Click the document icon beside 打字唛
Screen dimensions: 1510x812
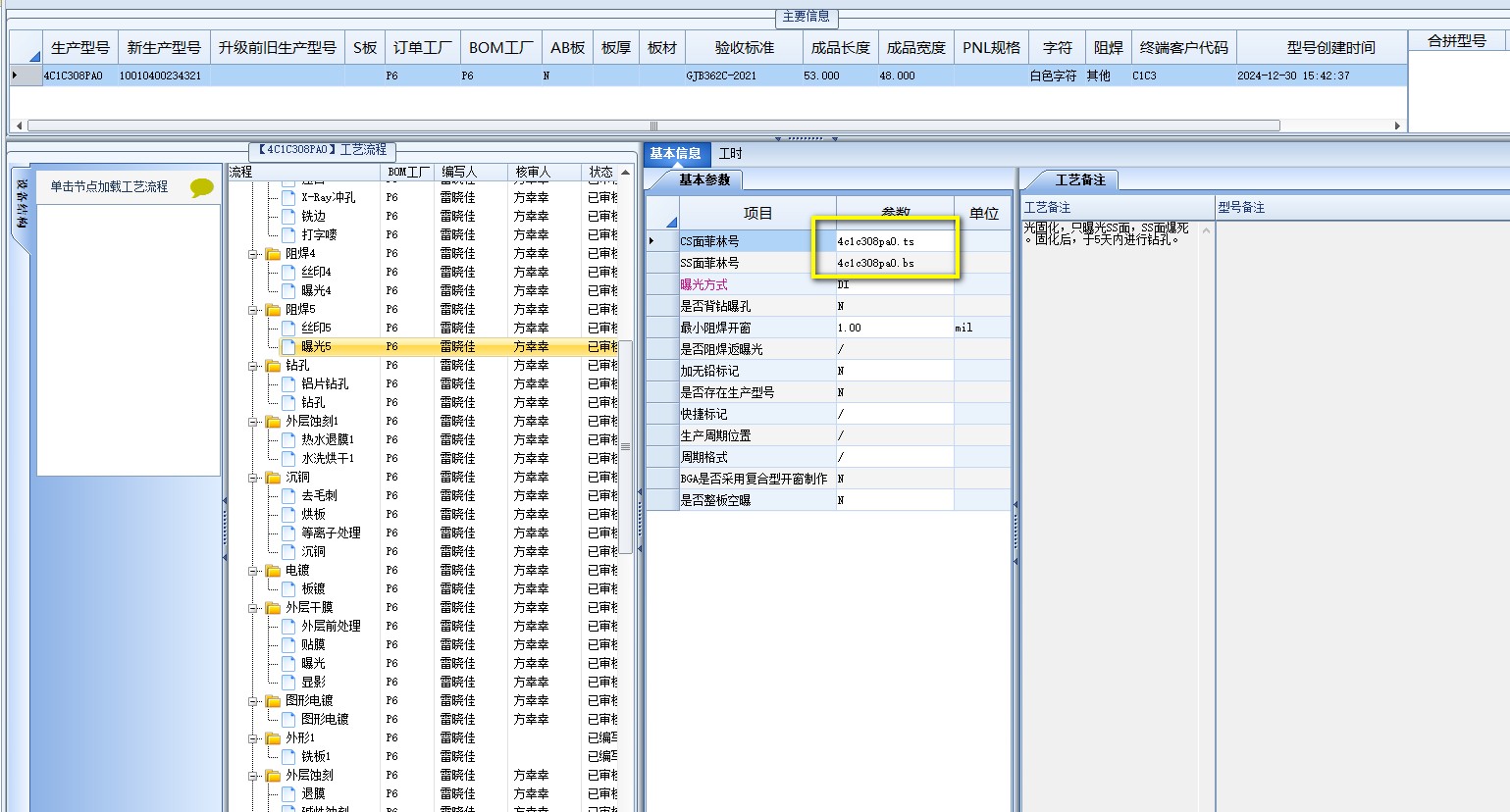288,235
